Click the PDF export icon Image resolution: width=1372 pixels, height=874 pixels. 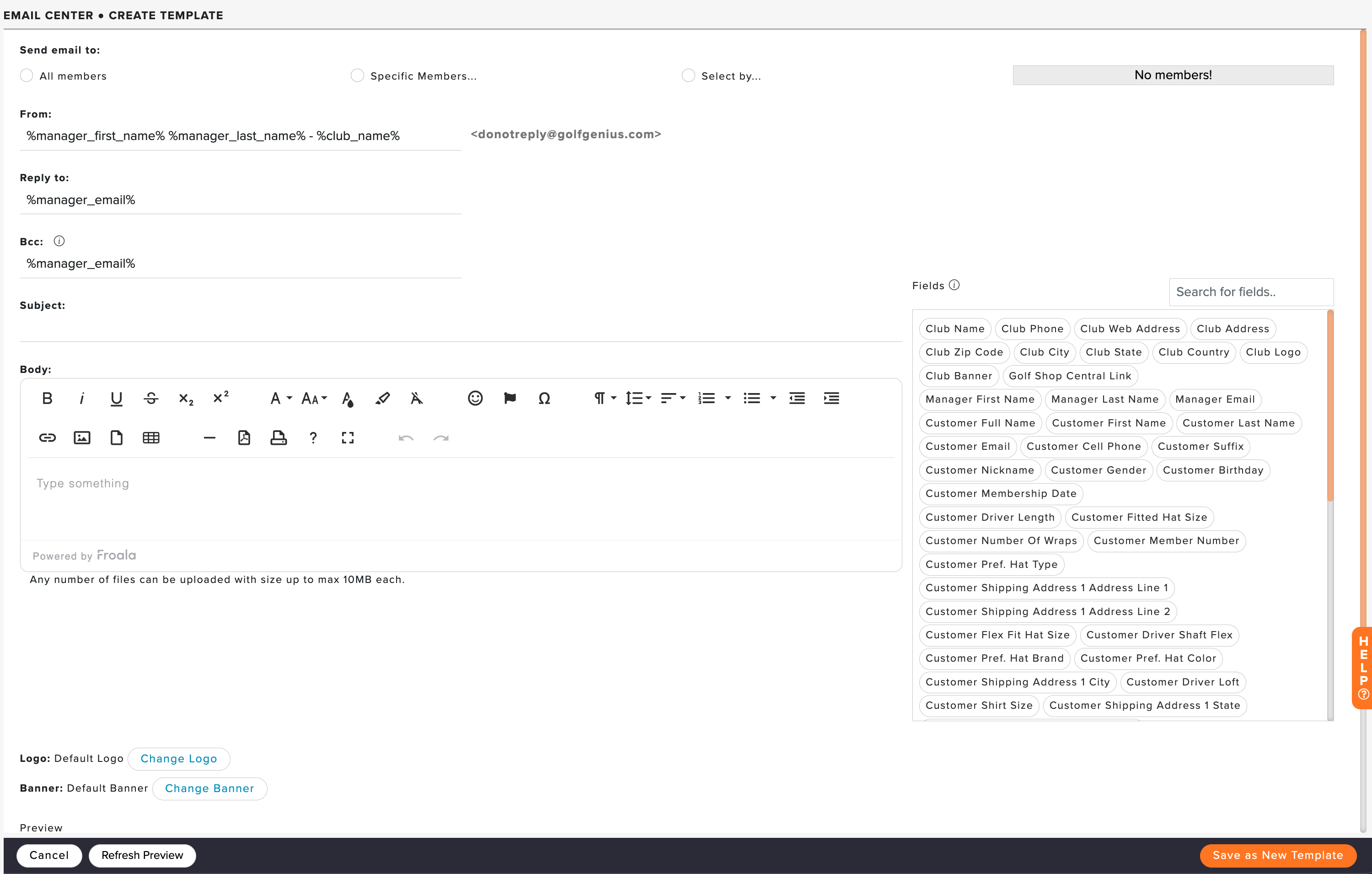coord(244,438)
